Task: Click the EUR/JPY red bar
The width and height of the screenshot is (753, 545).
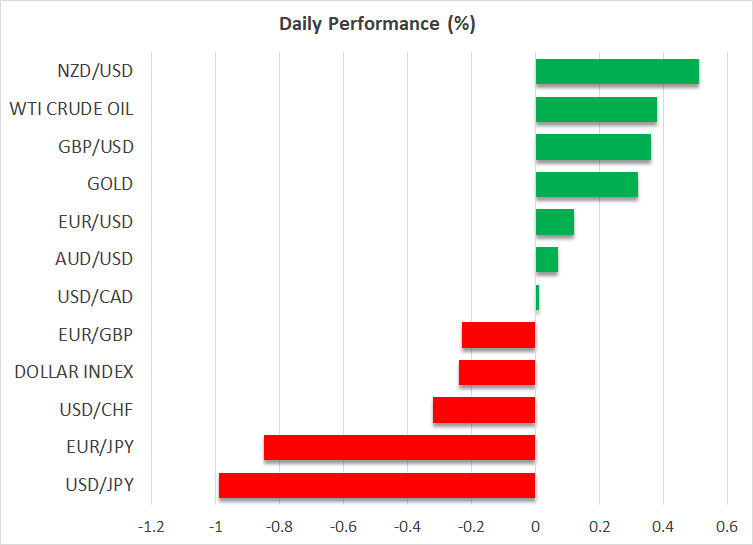Action: (x=399, y=447)
